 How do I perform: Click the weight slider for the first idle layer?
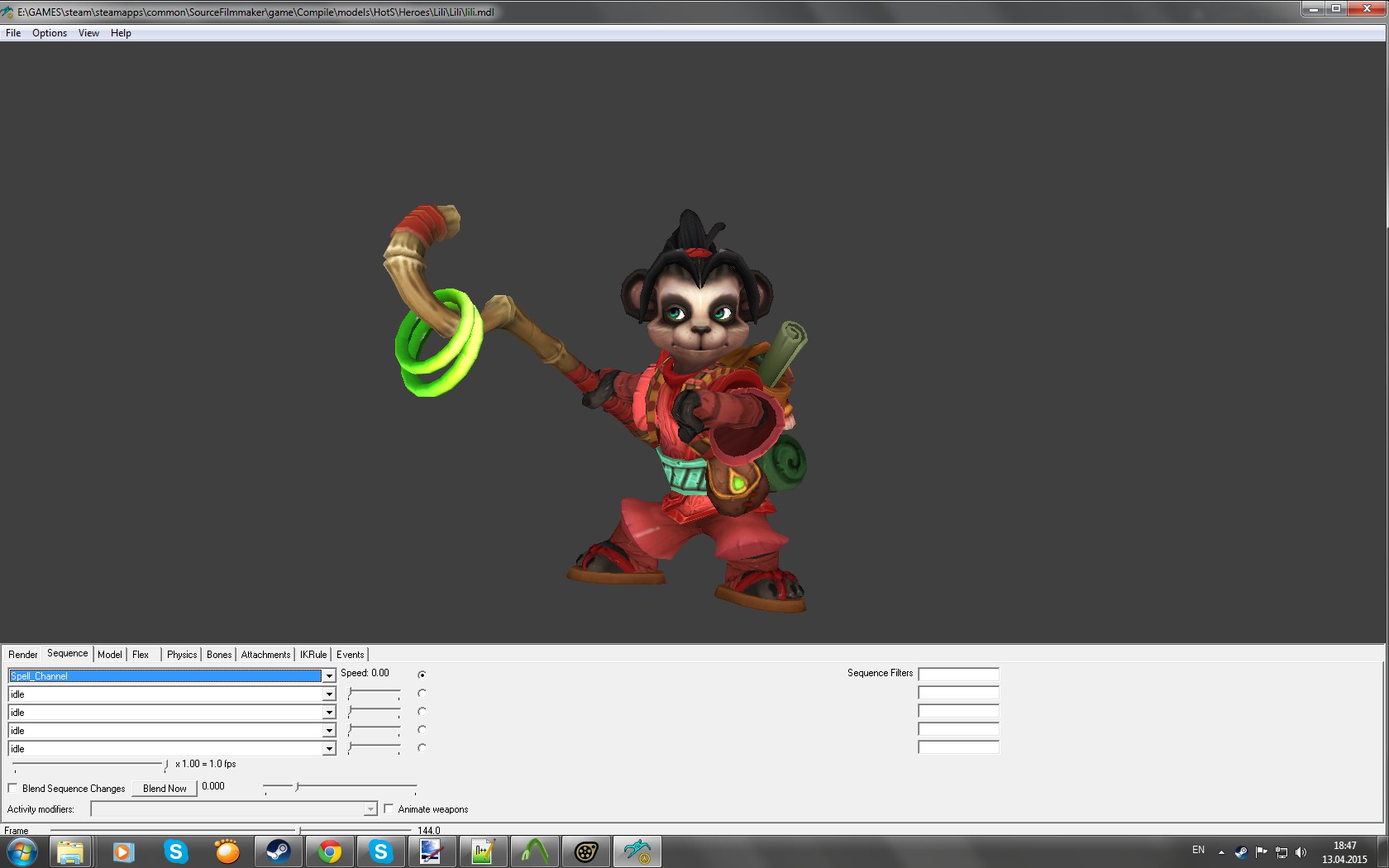374,693
